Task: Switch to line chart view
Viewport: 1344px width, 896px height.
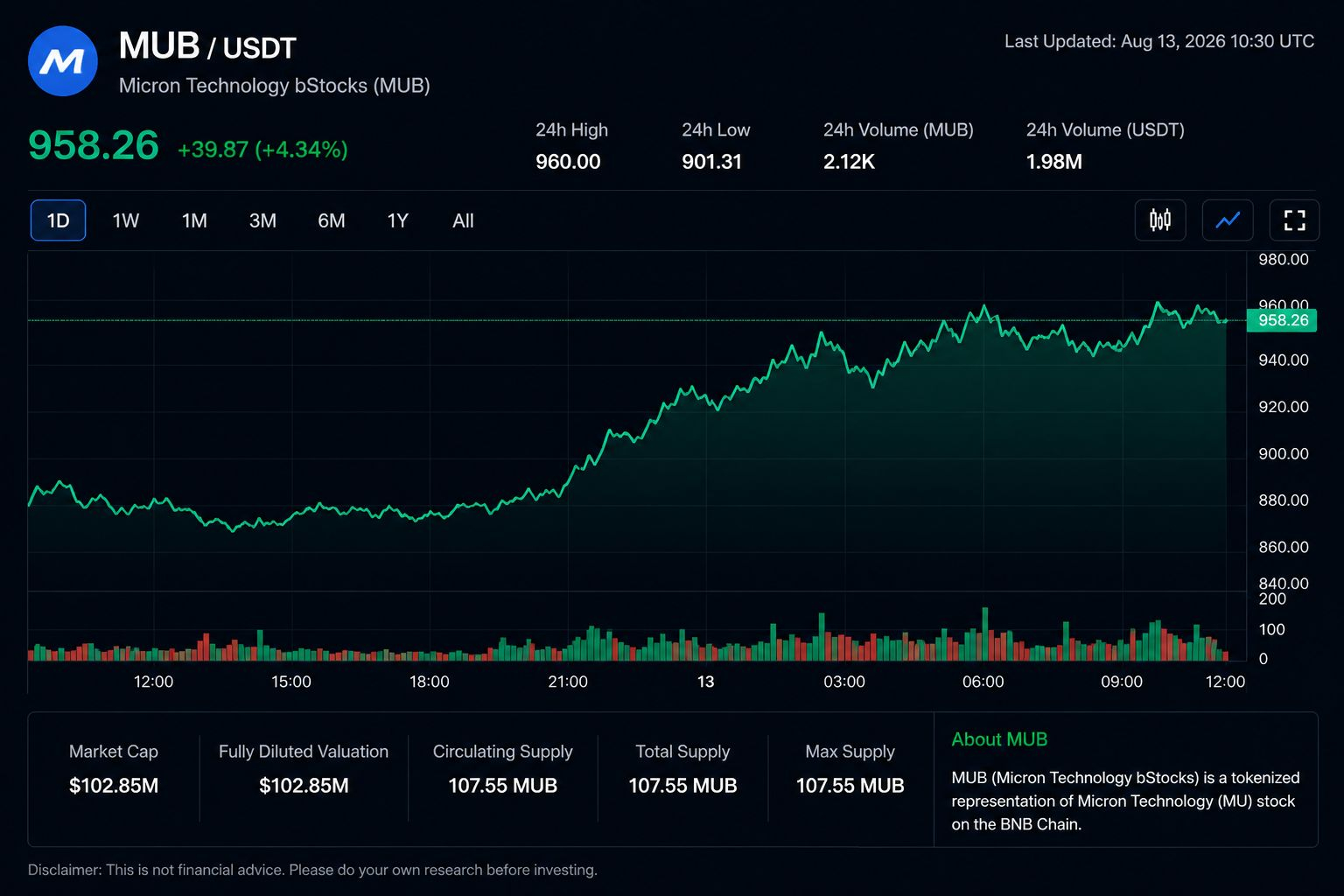Action: 1228,220
